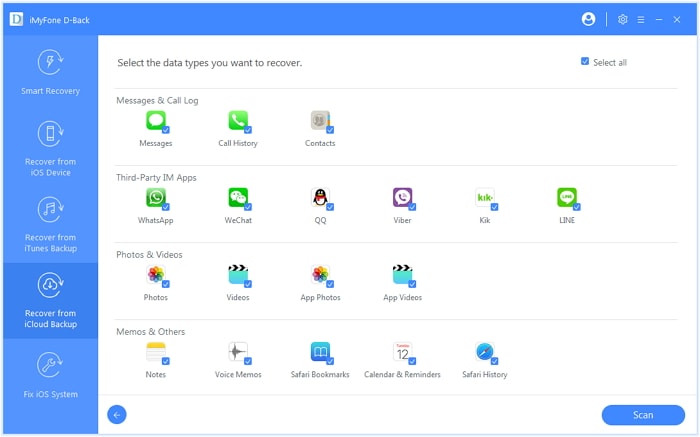This screenshot has height=437, width=700.
Task: Click the WhatsApp icon
Action: coord(156,197)
